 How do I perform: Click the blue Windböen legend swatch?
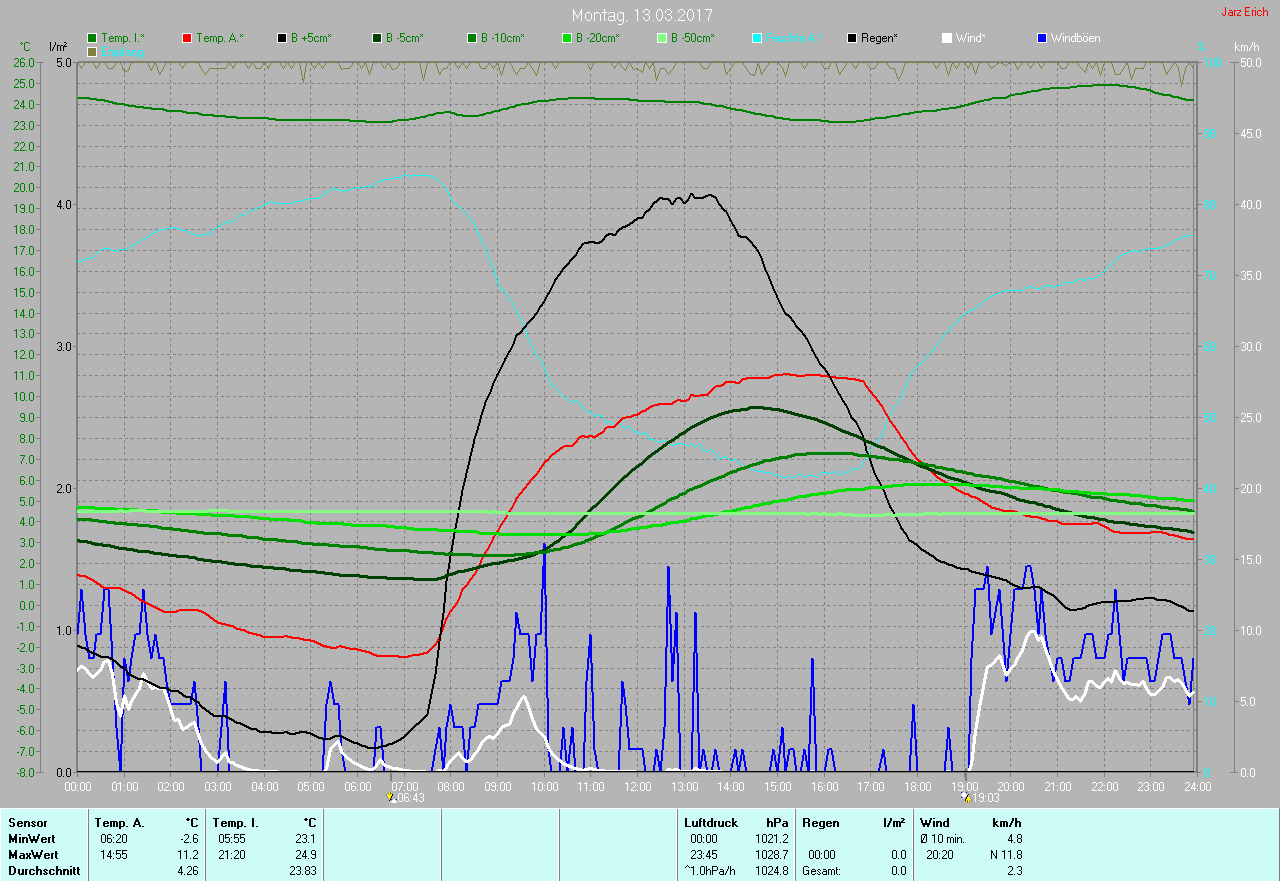1042,38
